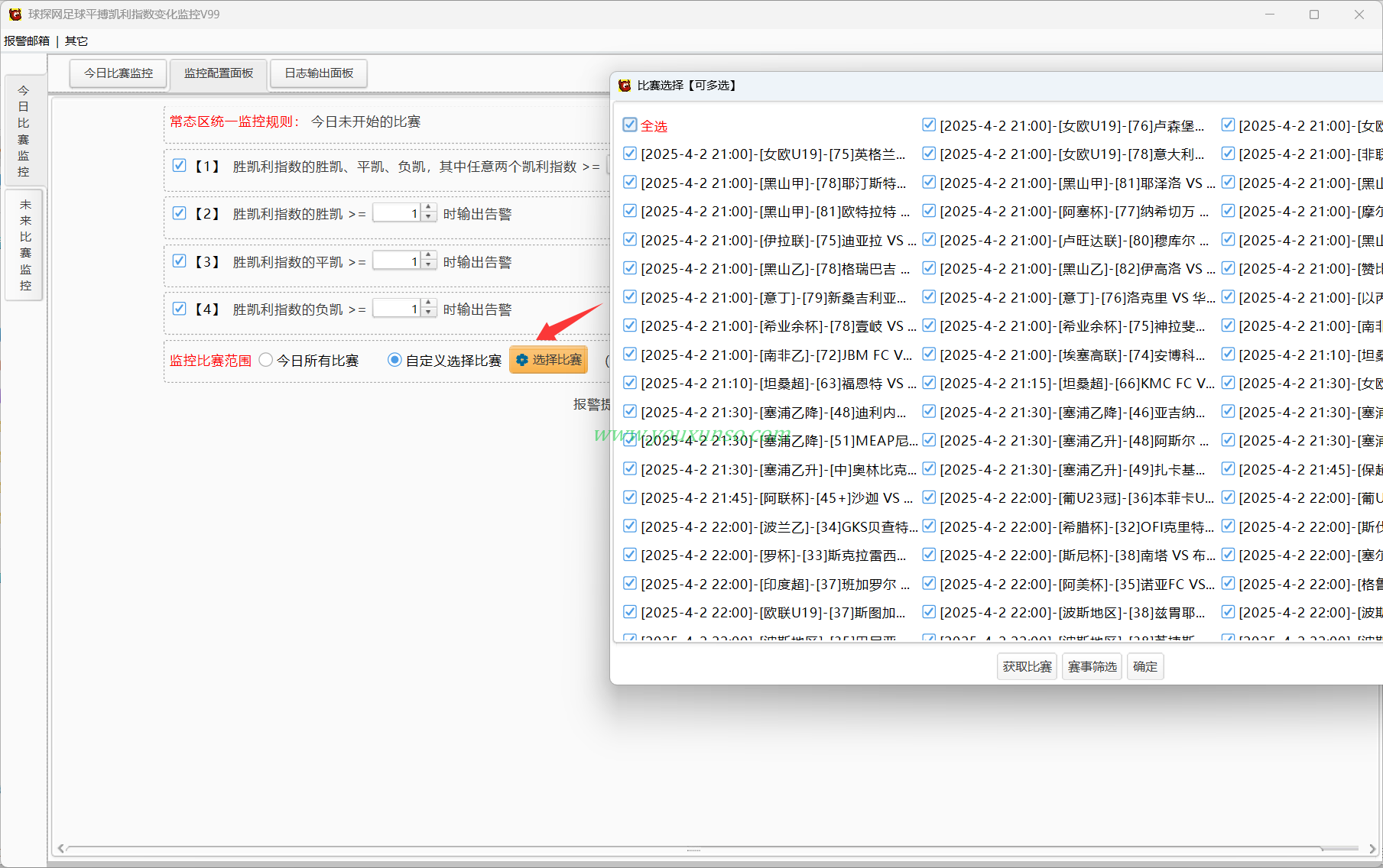The height and width of the screenshot is (868, 1383).
Task: Uncheck the 意丁 [79]新桑吉利亚 match
Action: pos(630,296)
